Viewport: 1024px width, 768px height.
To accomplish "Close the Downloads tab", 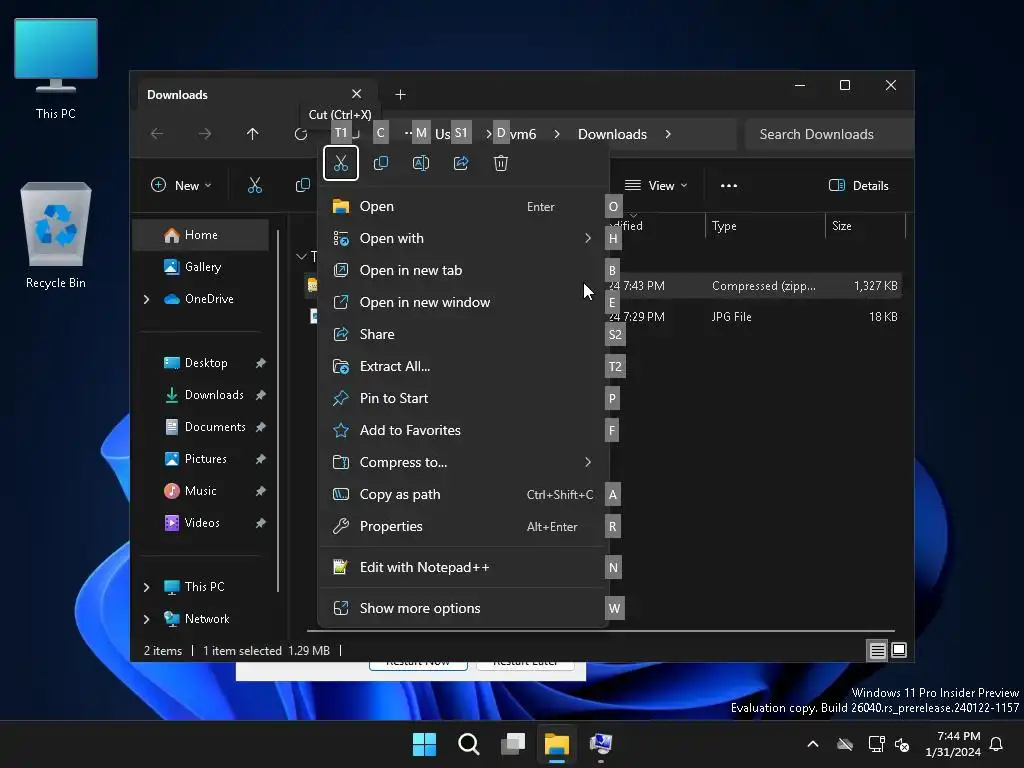I will 357,94.
